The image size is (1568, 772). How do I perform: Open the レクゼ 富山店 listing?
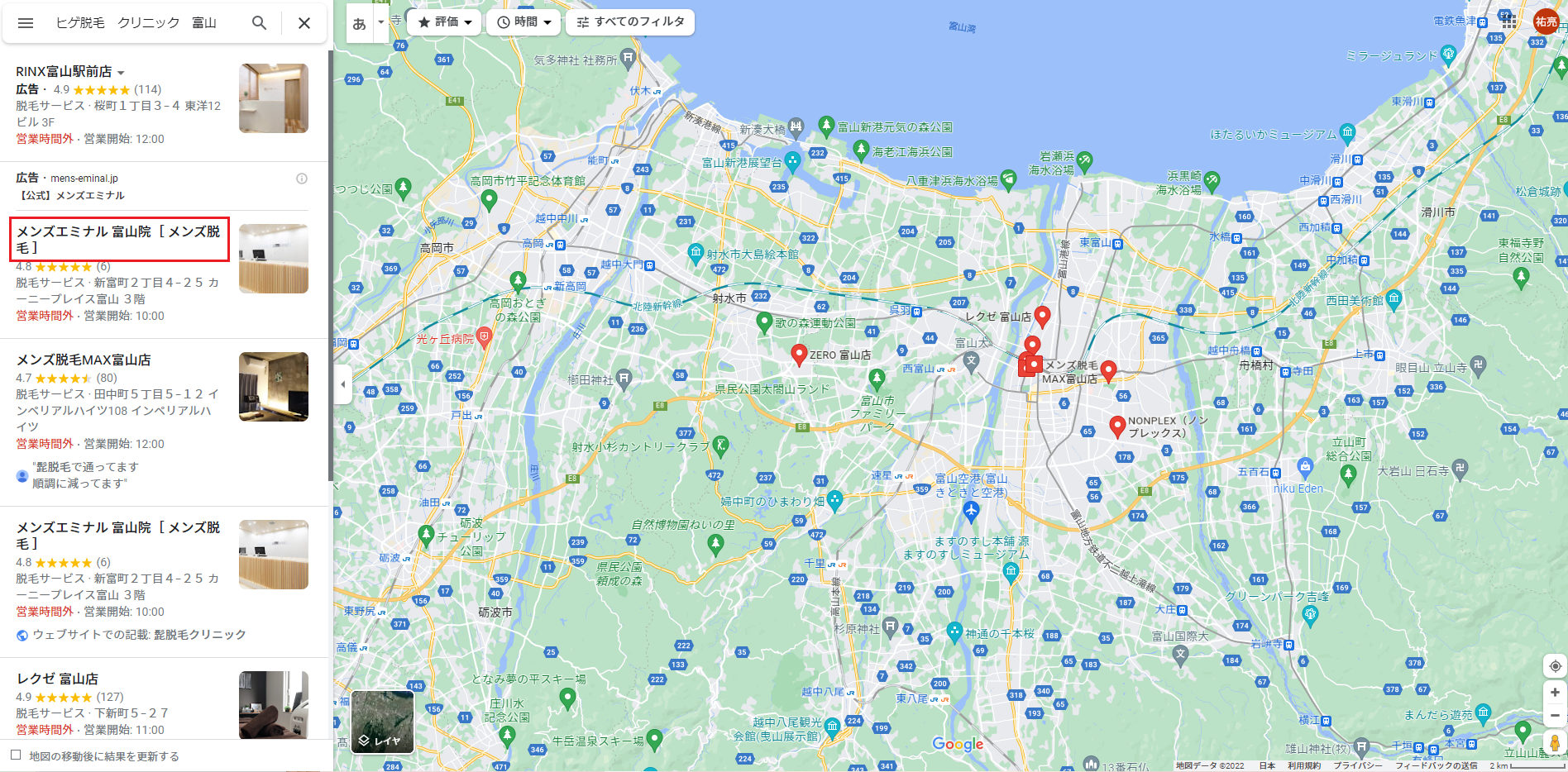[x=57, y=679]
